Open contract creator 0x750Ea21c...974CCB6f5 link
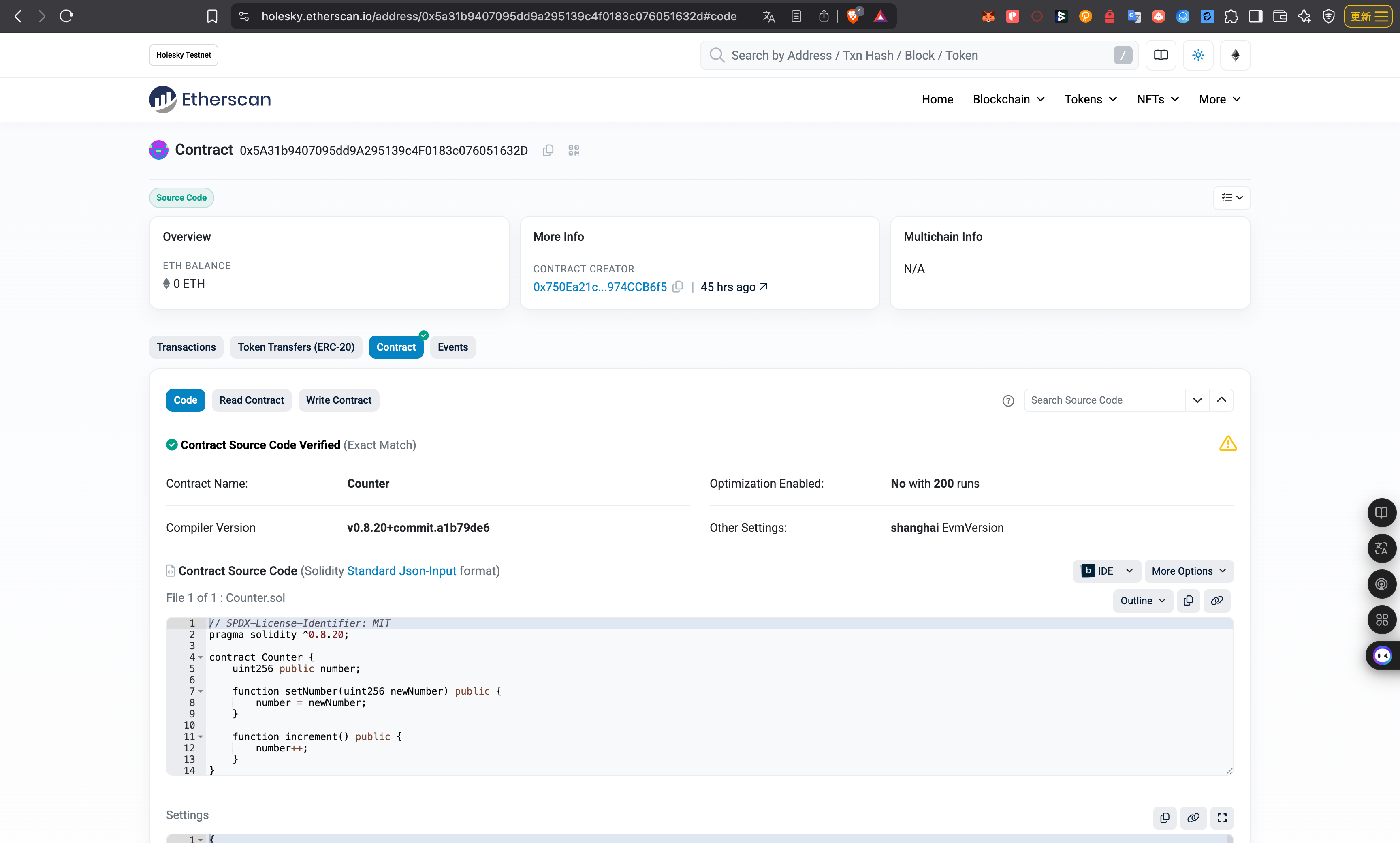This screenshot has width=1400, height=843. 600,287
